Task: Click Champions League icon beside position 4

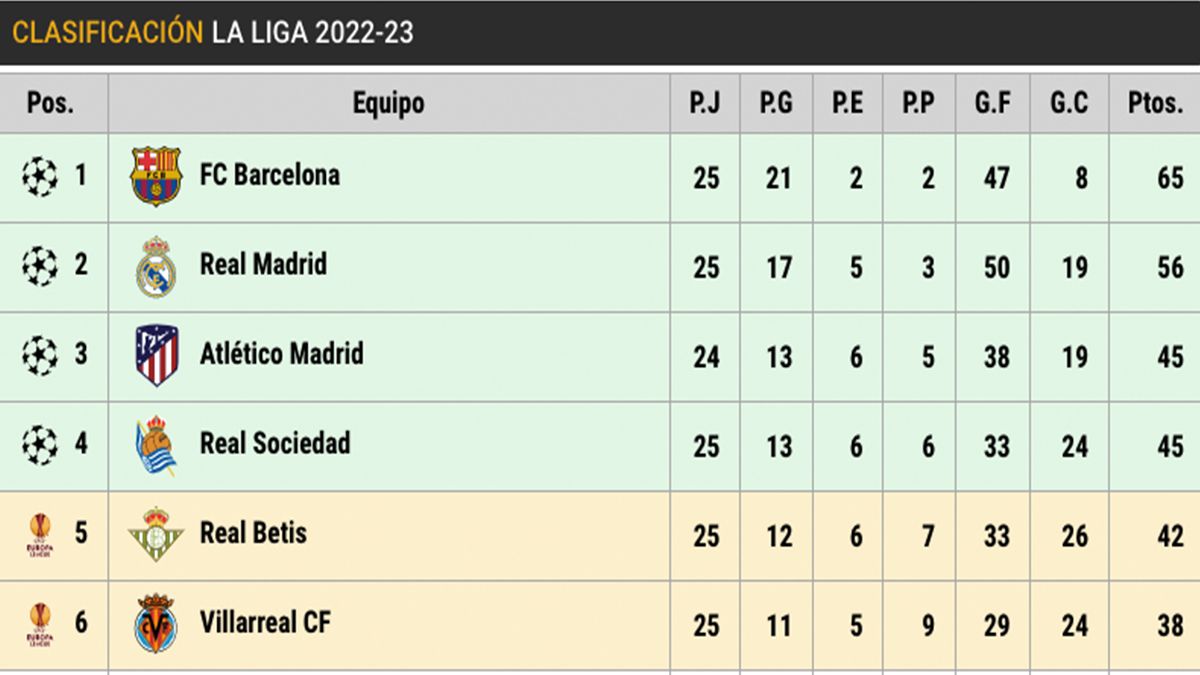Action: (40, 445)
